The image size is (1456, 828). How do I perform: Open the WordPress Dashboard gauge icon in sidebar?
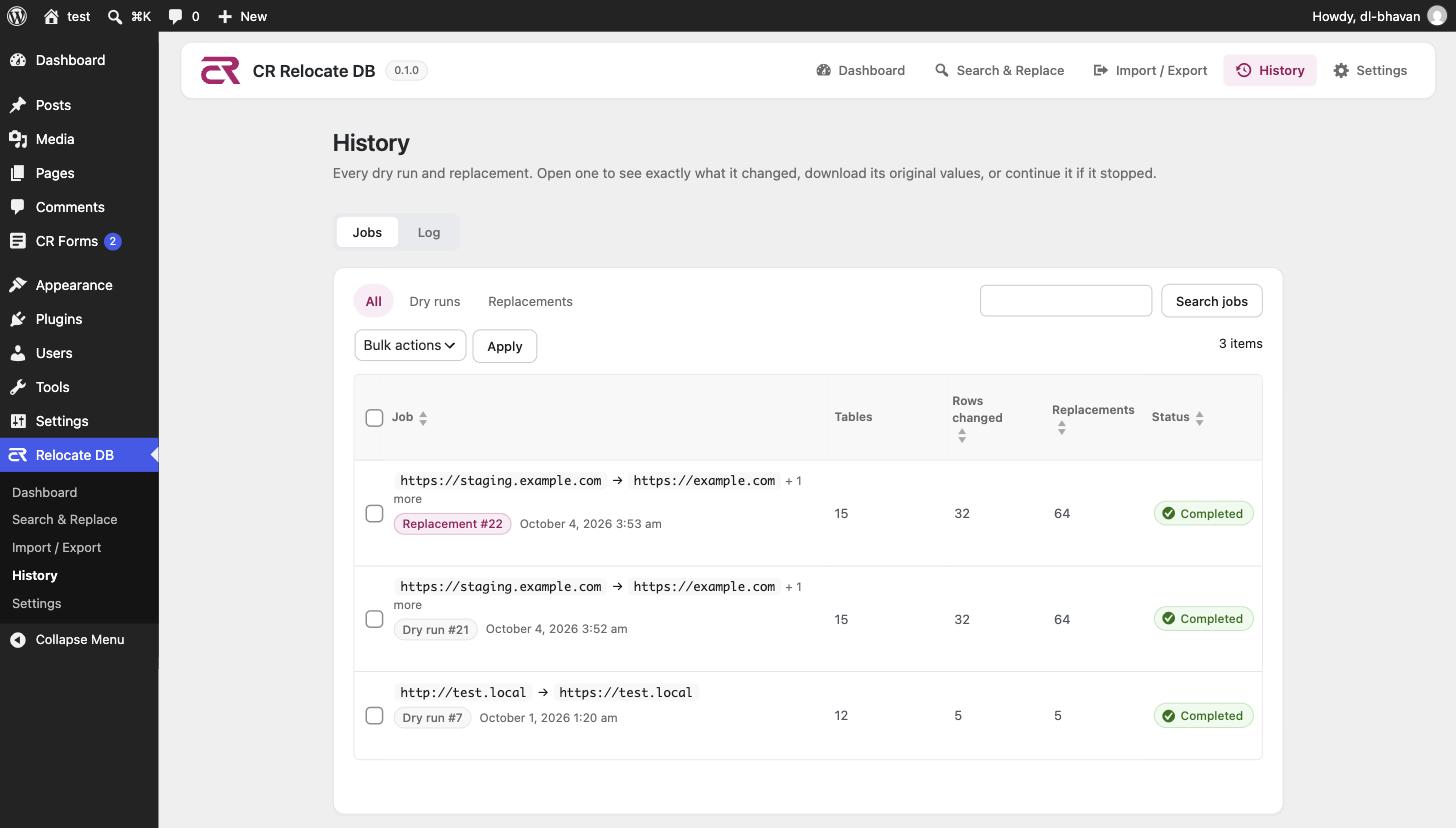point(18,60)
